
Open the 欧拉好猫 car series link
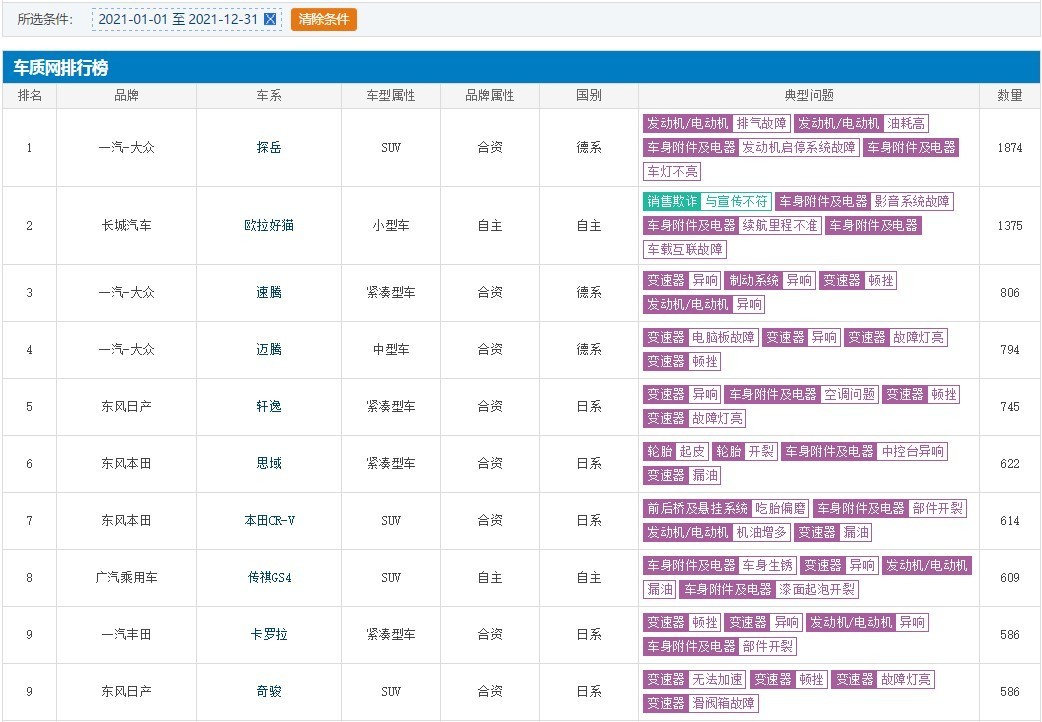269,225
